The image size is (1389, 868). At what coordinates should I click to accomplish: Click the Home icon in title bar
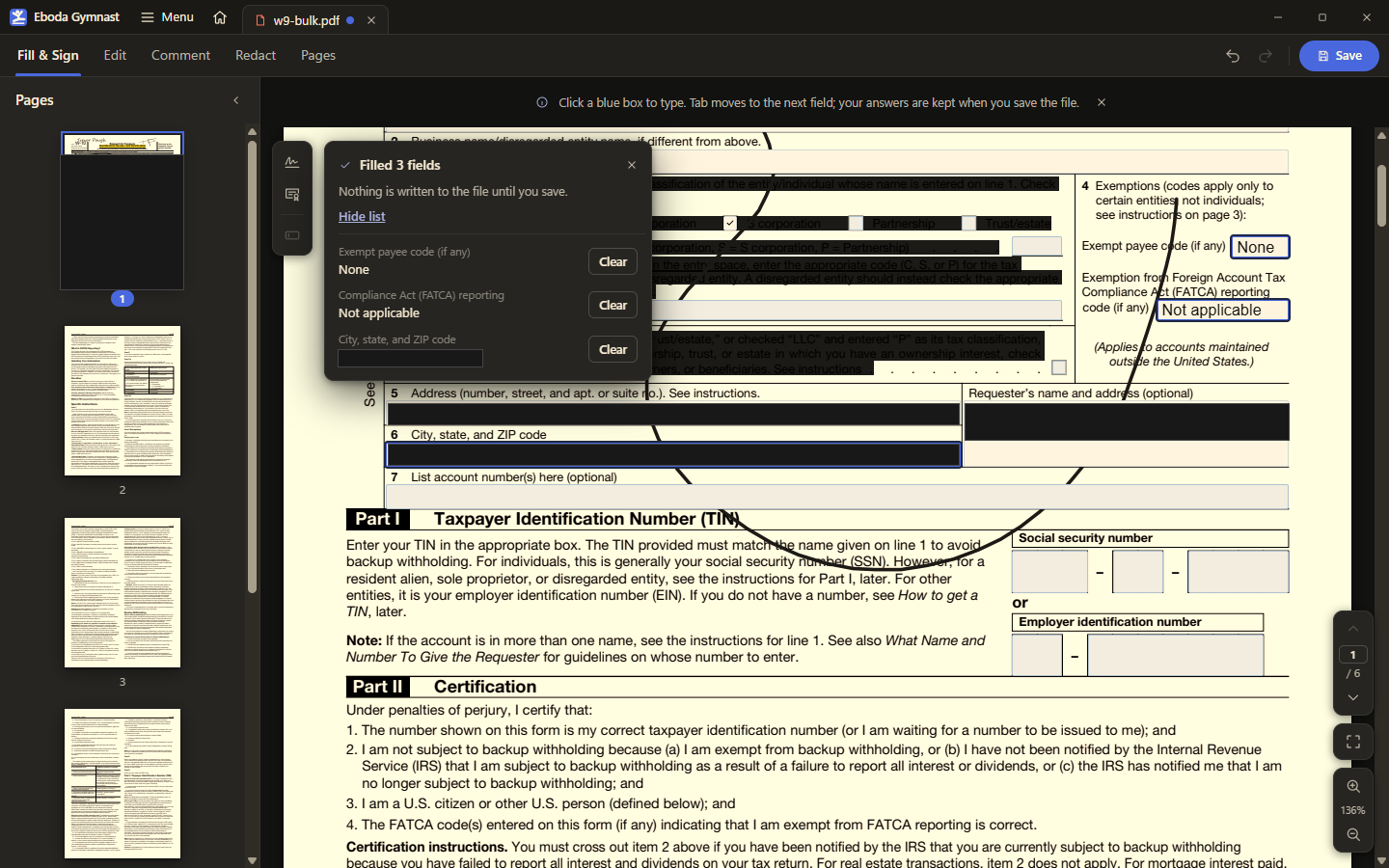220,17
